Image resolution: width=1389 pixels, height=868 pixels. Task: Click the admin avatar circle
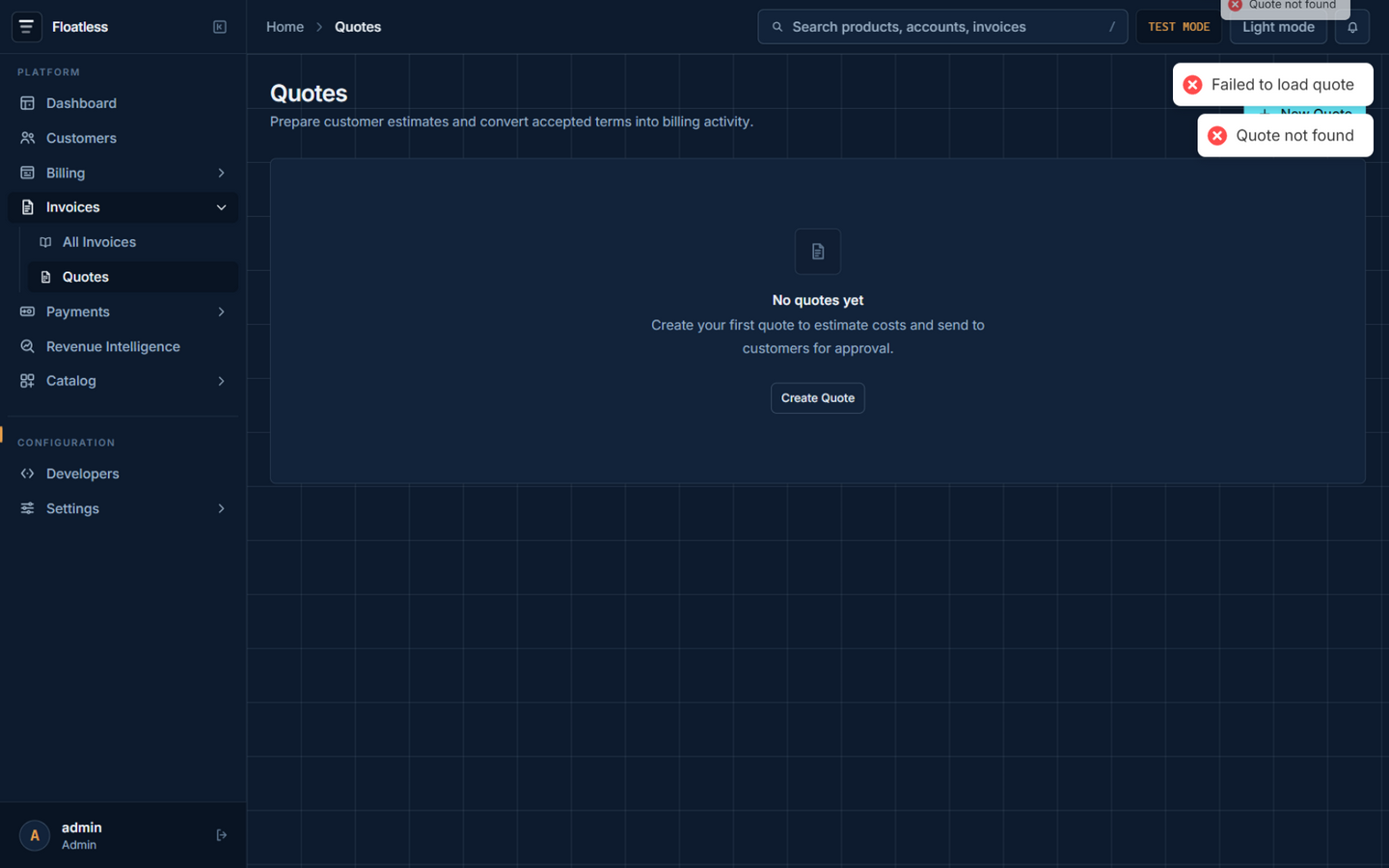(35, 835)
